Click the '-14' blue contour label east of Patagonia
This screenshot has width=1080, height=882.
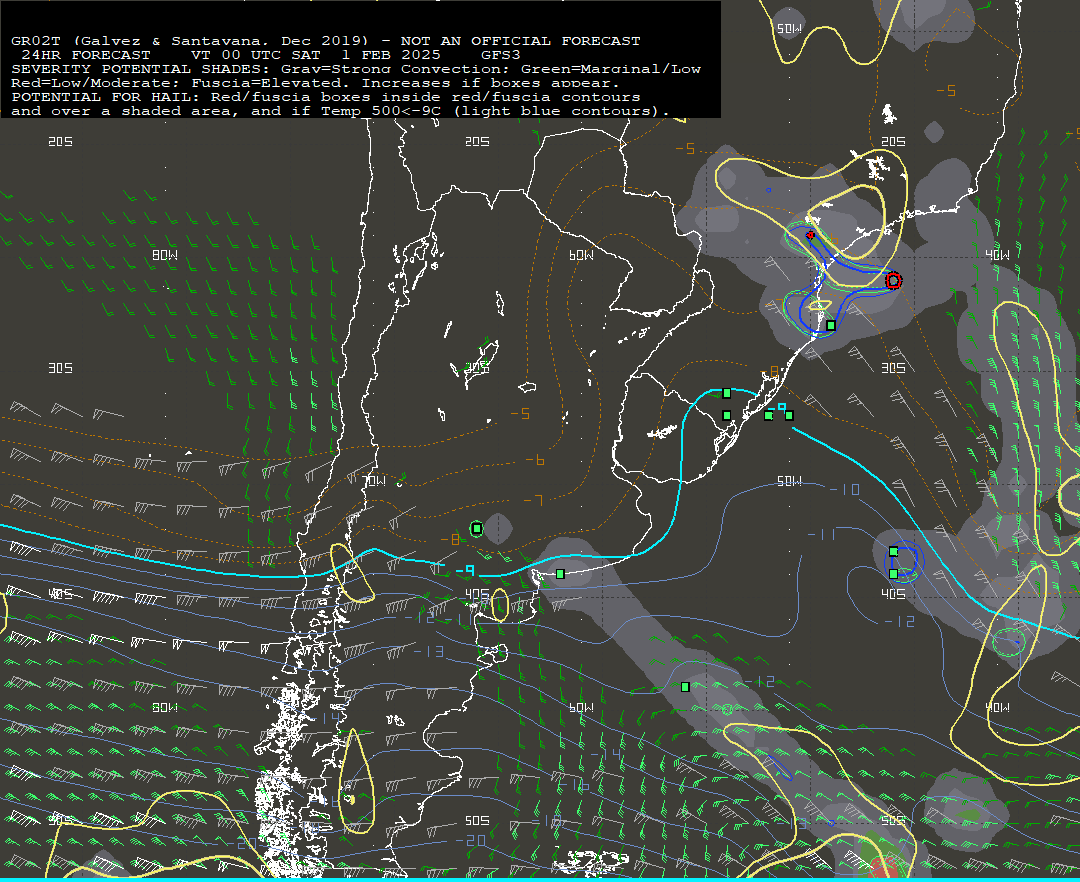point(605,755)
